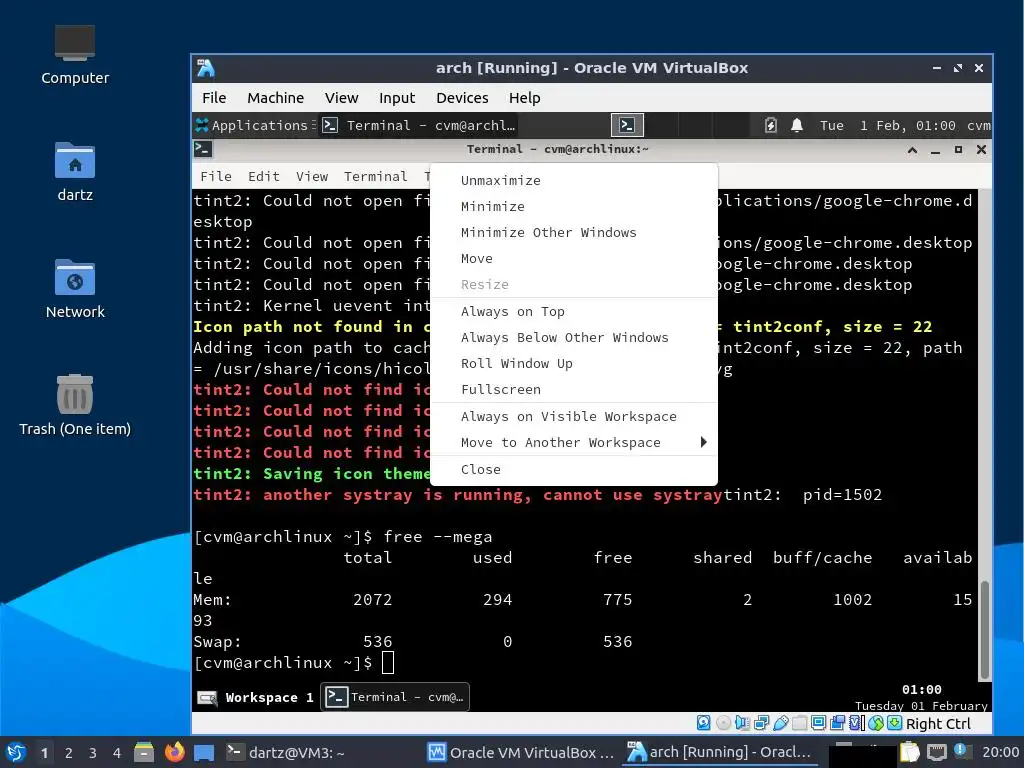The image size is (1024, 768).
Task: Open terminal's View menu
Action: tap(312, 176)
